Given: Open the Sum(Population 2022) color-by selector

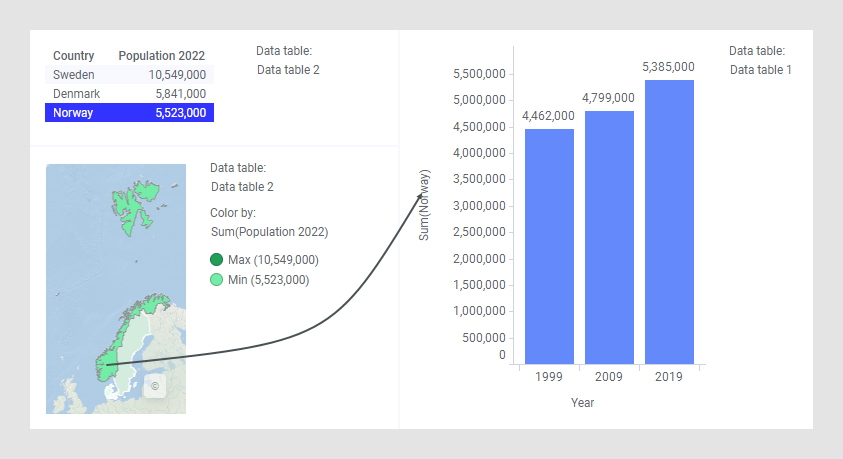Looking at the screenshot, I should pyautogui.click(x=269, y=232).
